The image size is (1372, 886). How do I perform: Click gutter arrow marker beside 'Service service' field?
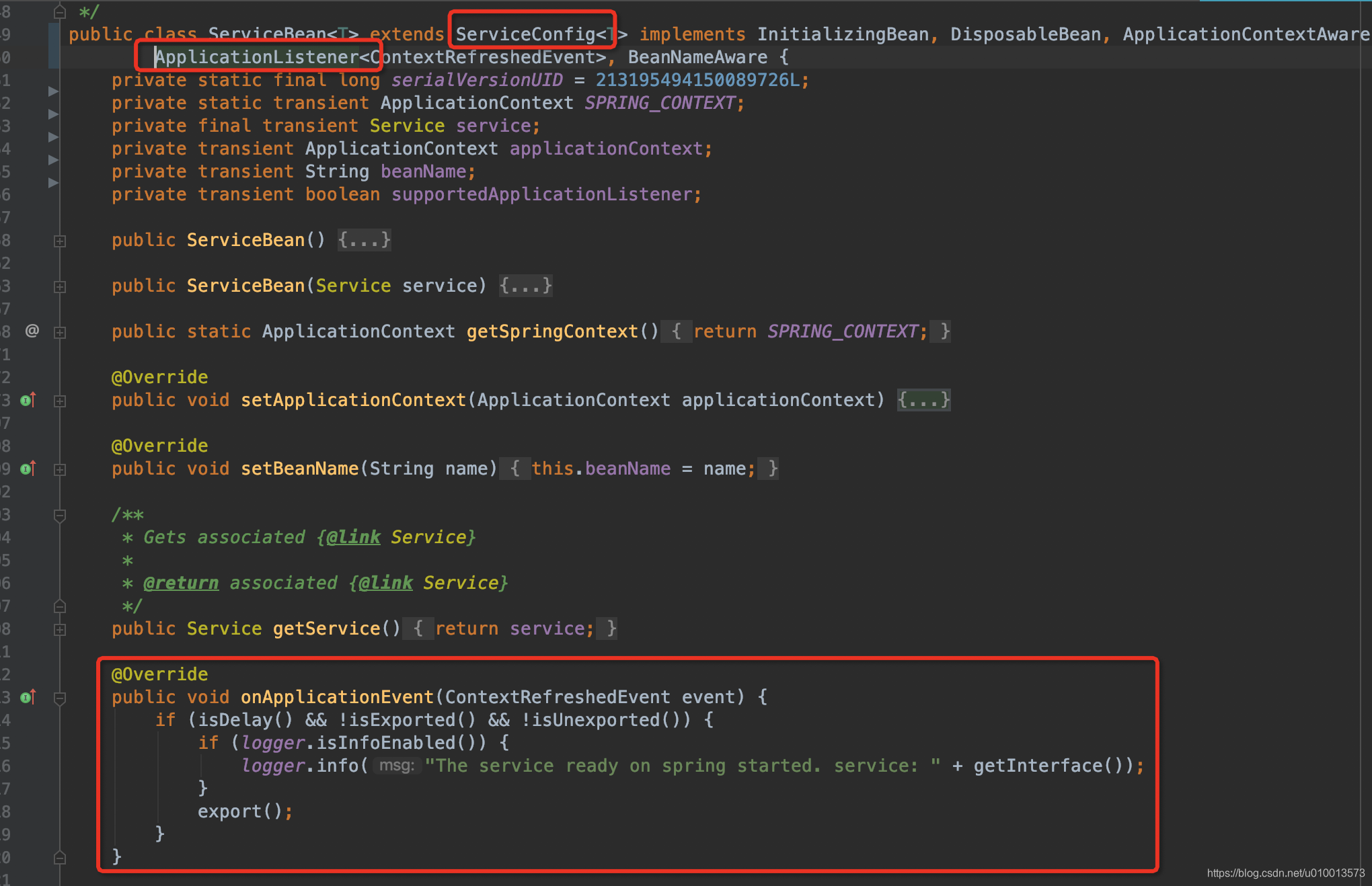(53, 136)
